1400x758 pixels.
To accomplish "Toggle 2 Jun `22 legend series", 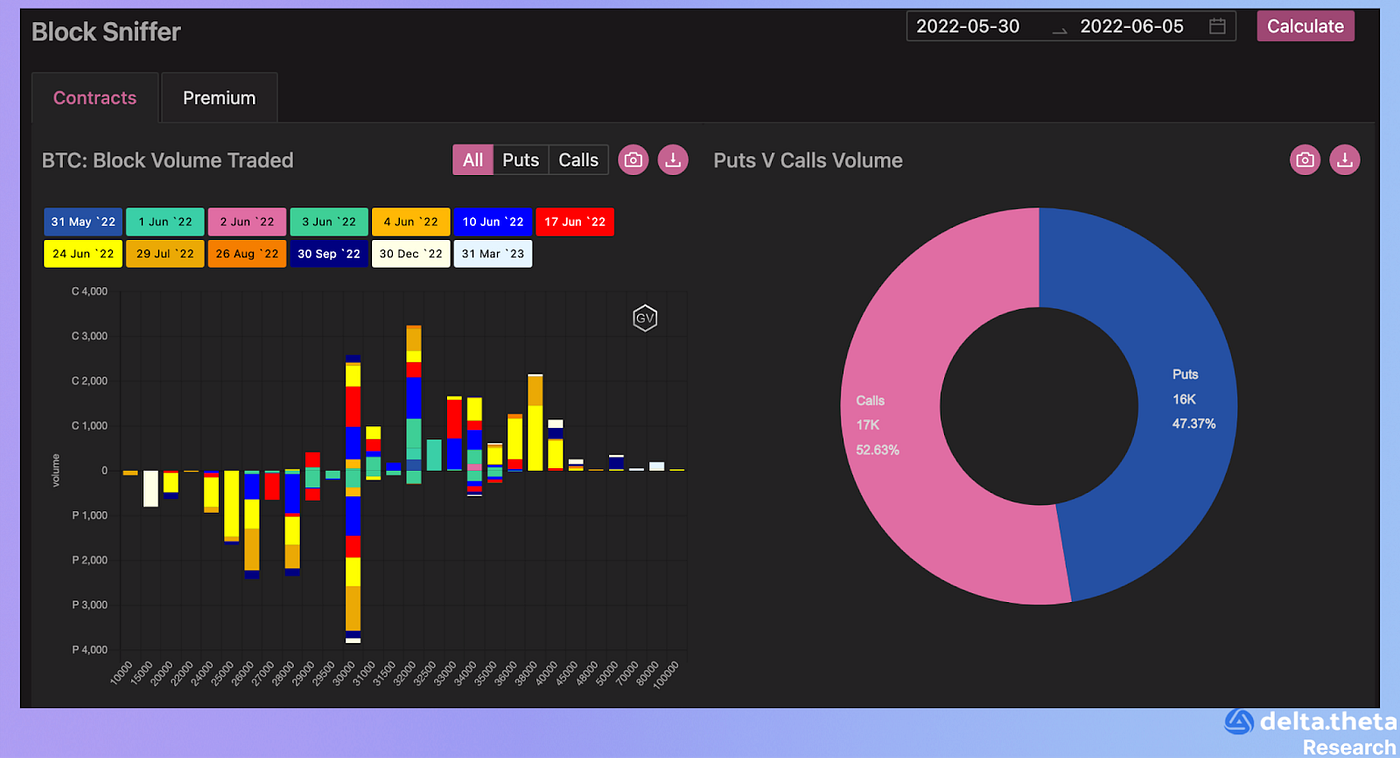I will [247, 222].
